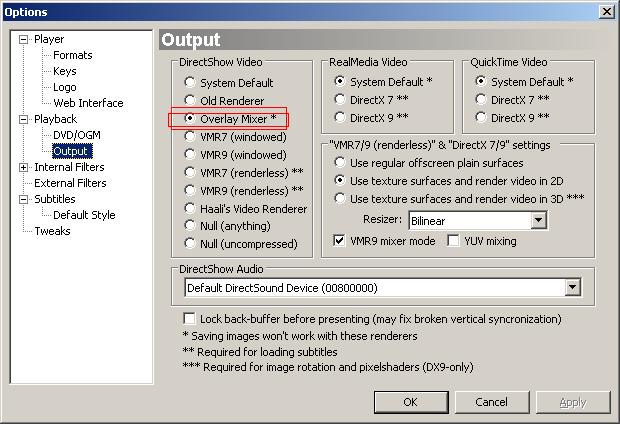Confirm settings with OK button

point(411,402)
